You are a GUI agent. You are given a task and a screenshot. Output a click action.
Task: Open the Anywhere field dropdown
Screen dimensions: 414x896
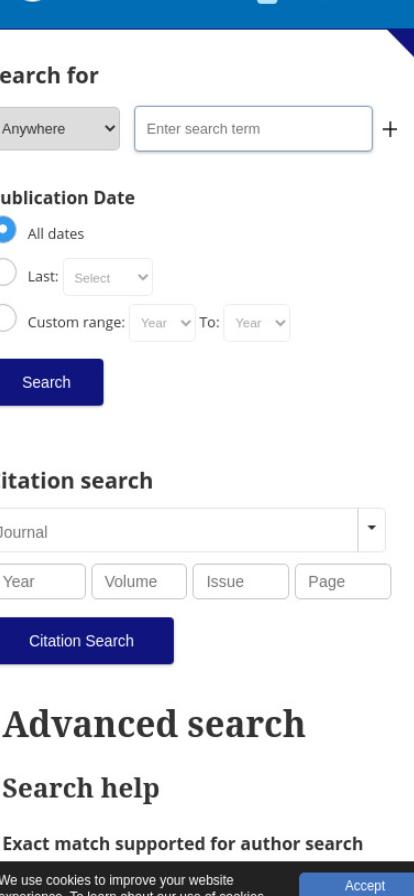59,129
